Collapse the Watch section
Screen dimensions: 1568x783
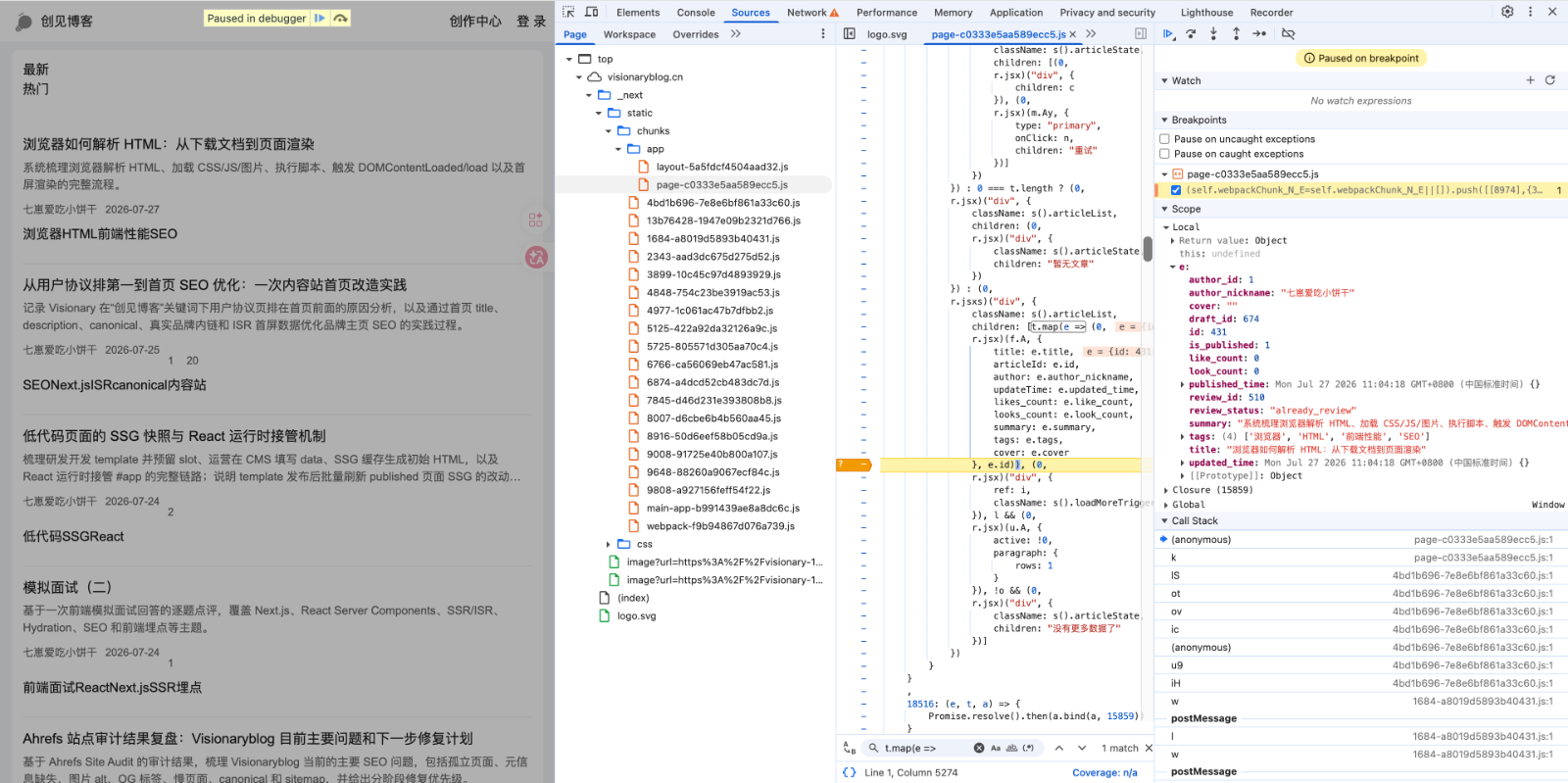click(x=1164, y=80)
